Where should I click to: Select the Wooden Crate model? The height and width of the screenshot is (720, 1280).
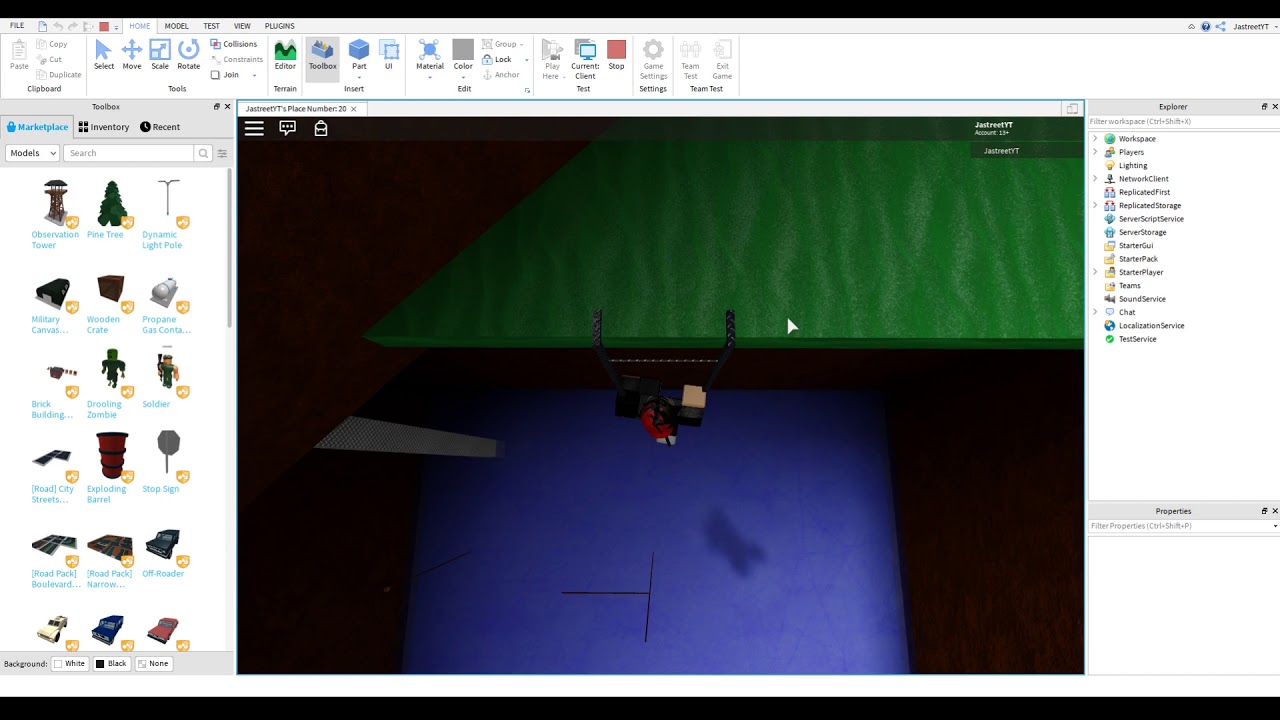pyautogui.click(x=110, y=304)
